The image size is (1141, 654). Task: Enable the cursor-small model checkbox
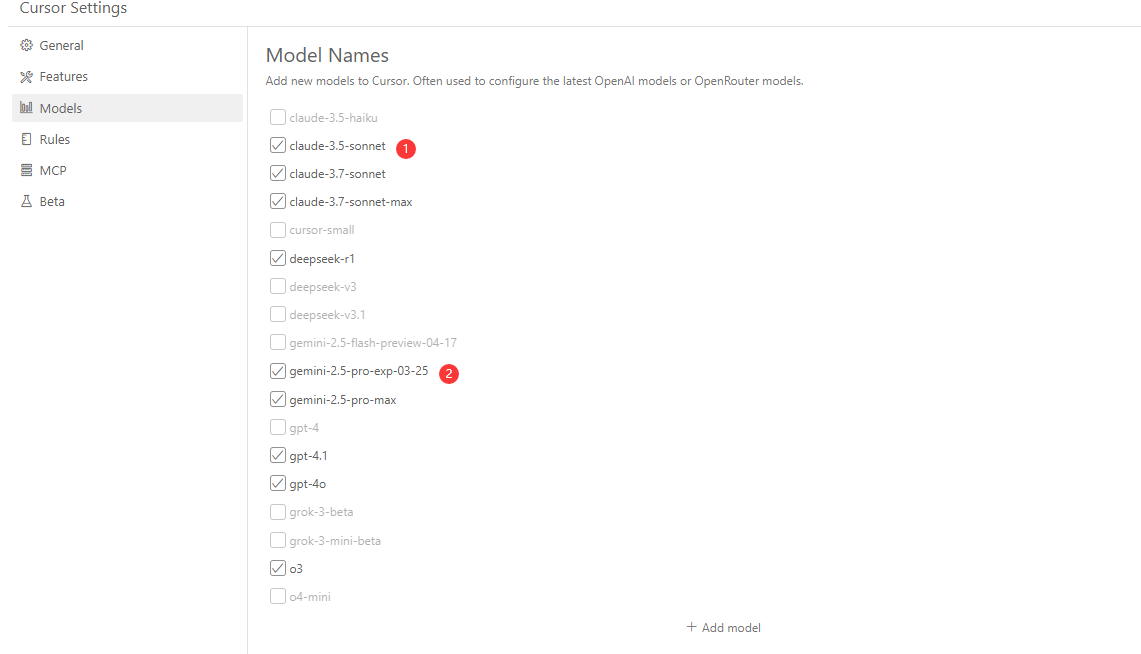[277, 230]
